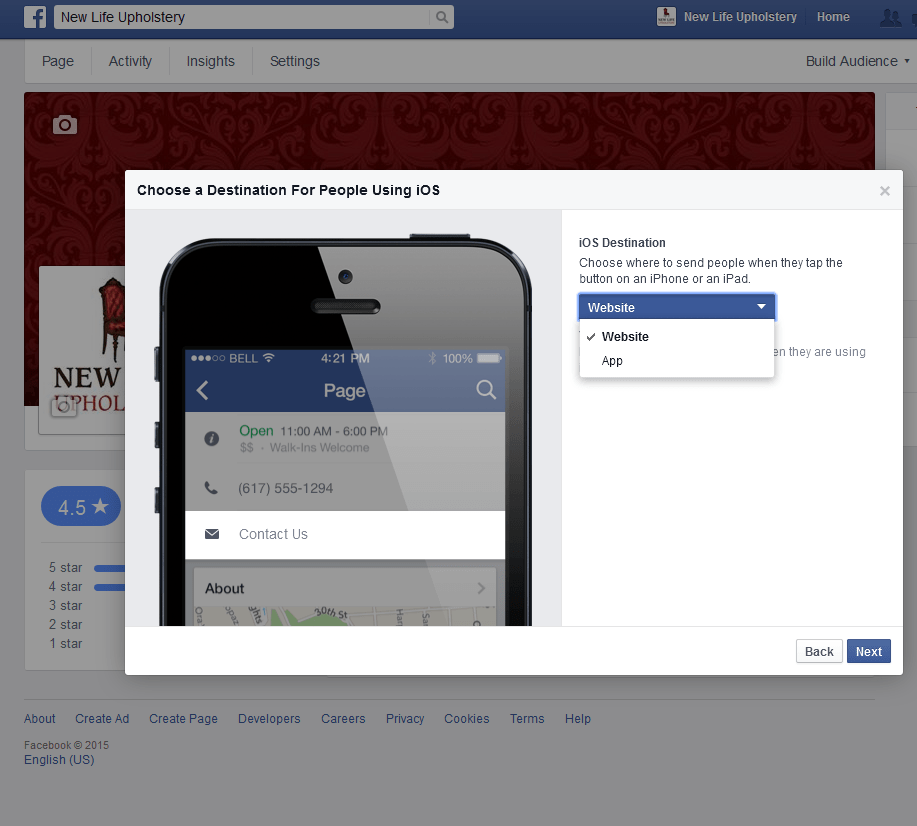This screenshot has width=917, height=826.
Task: Click Contact Us row in phone preview
Action: 345,535
